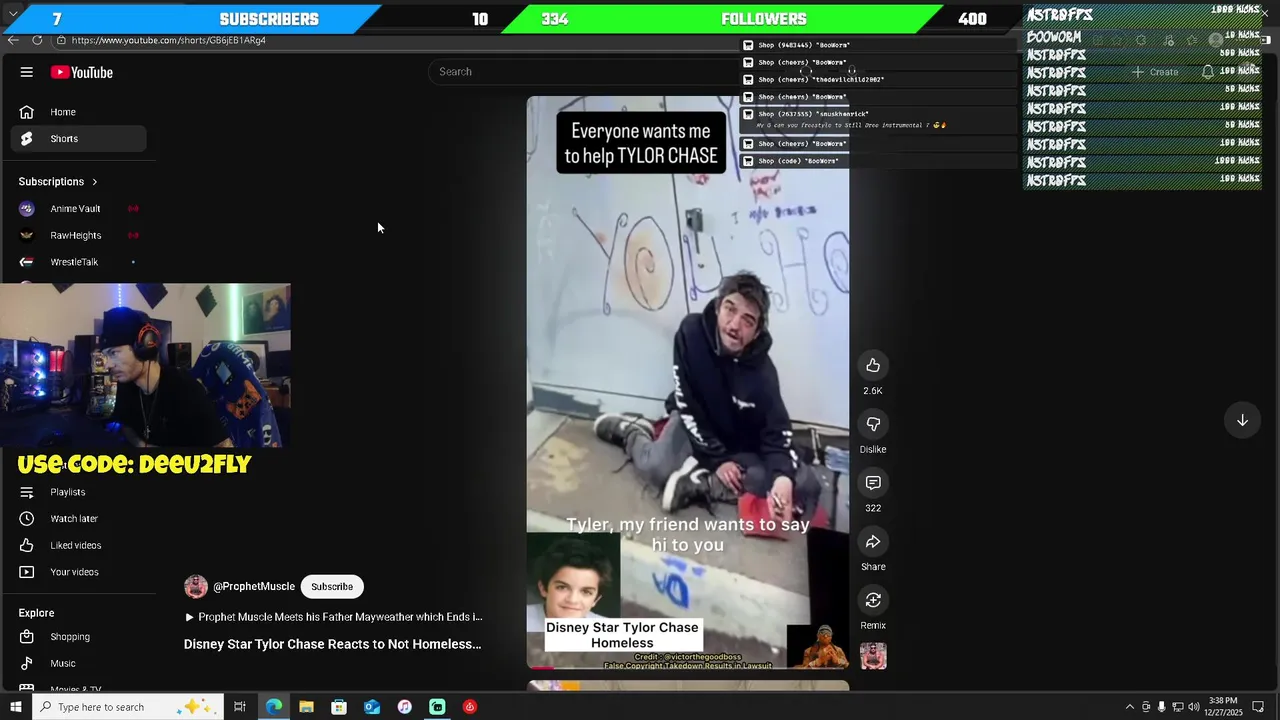Go to next short with down arrow
The width and height of the screenshot is (1280, 720).
click(x=1242, y=421)
